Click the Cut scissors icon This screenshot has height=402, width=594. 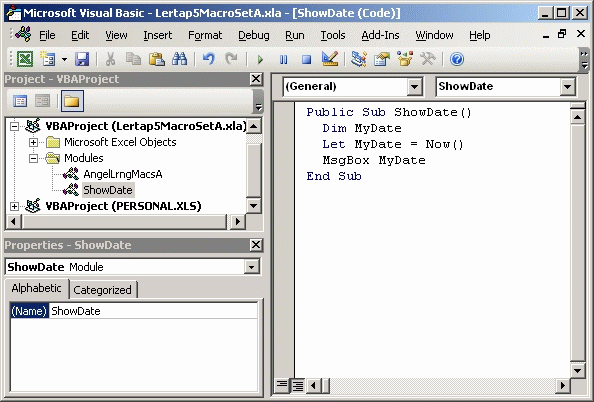[x=110, y=59]
